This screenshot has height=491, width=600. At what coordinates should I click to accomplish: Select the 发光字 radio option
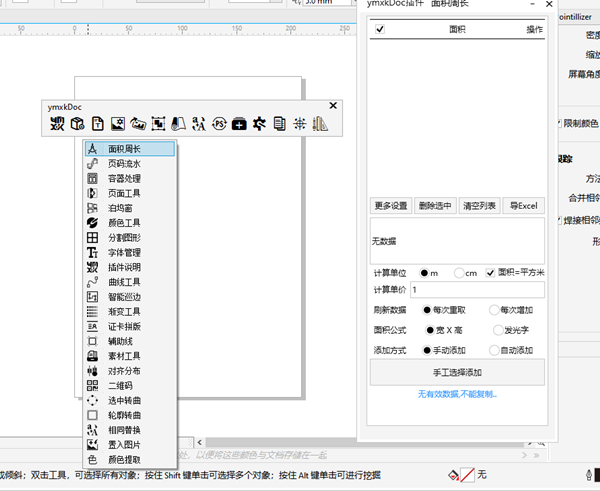498,330
